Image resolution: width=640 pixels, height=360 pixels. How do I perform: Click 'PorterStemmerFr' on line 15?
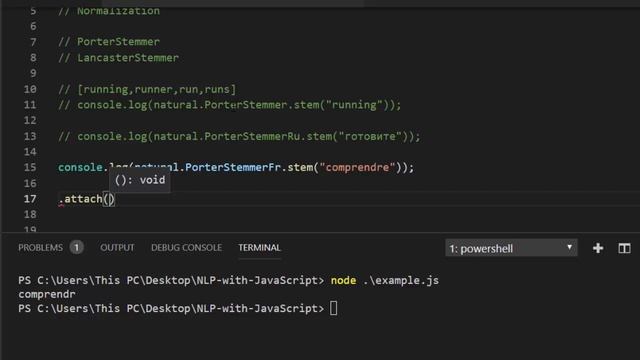point(233,167)
